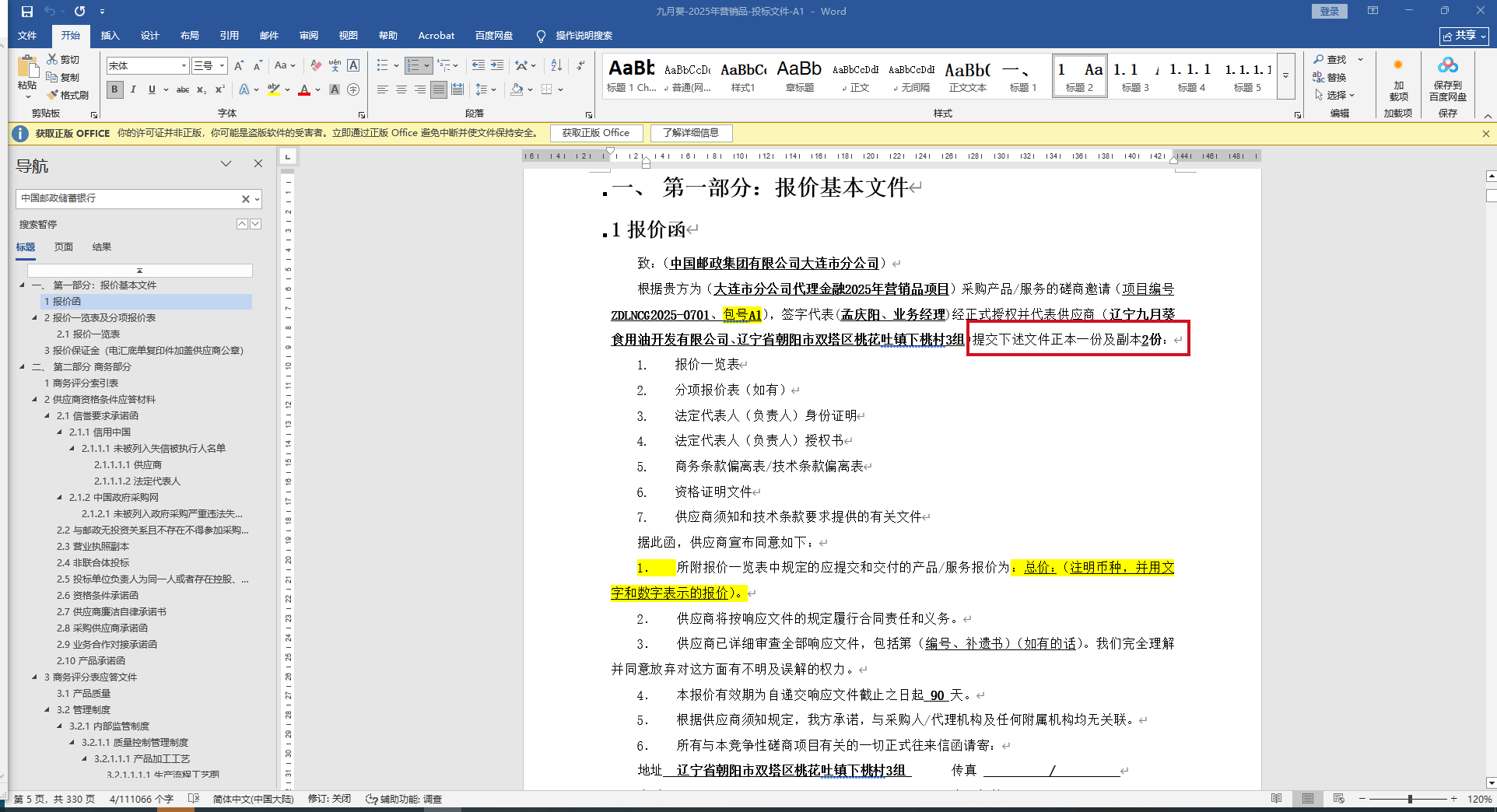Click 替换 (Replace) in the editing group
Screen dimensions: 1497x812
click(x=1330, y=77)
